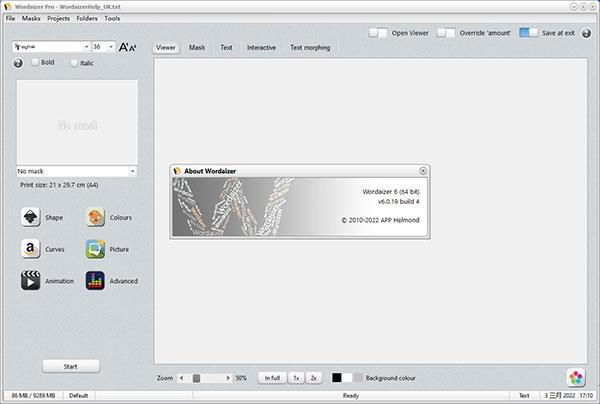Open the Advanced equalizer icon
Screen dimensions: 600x404
point(95,280)
